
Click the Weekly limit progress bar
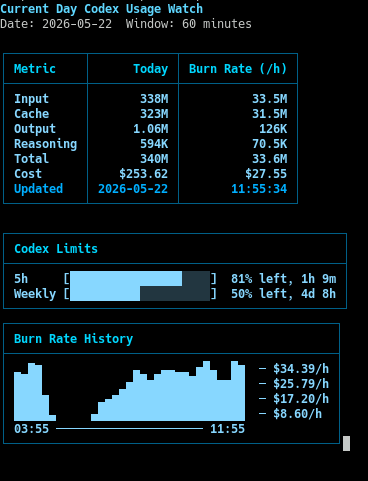[140, 294]
